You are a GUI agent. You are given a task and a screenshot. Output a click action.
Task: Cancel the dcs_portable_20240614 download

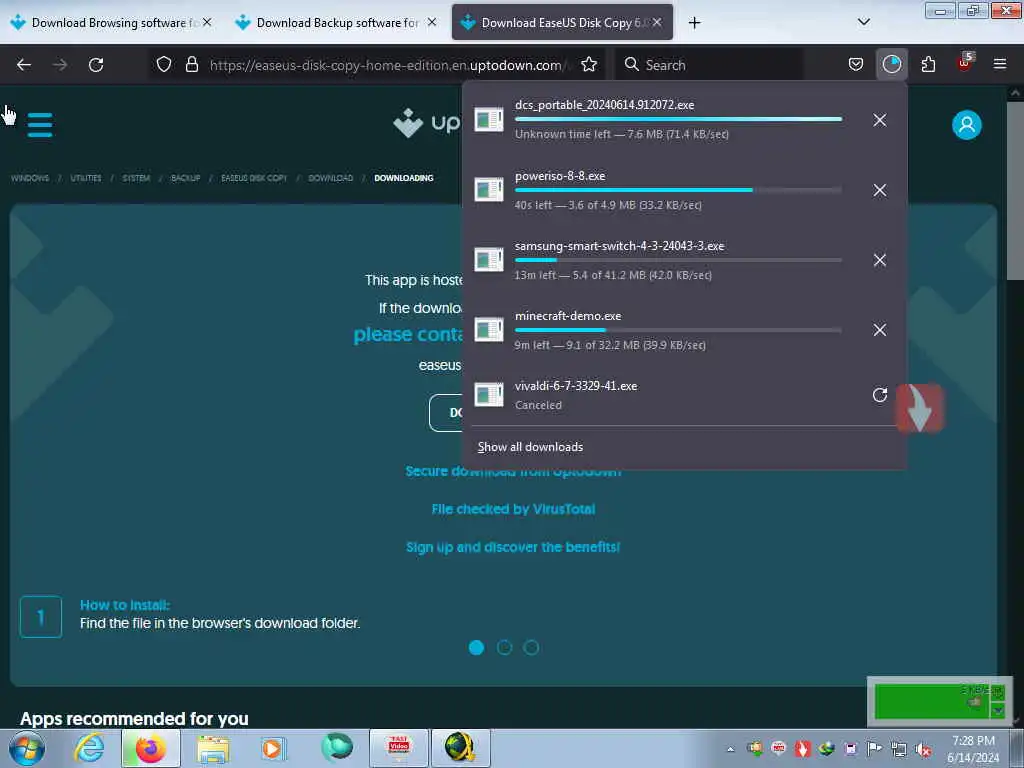click(880, 120)
